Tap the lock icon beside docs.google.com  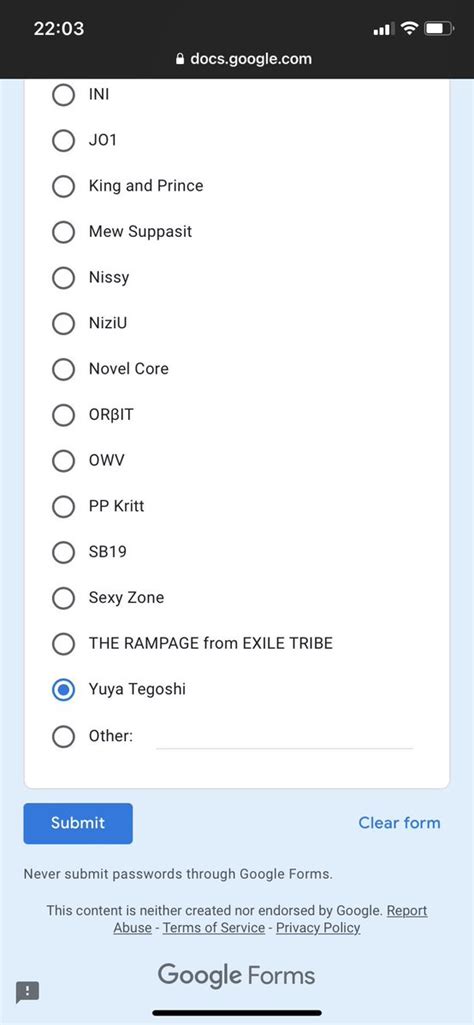(180, 59)
